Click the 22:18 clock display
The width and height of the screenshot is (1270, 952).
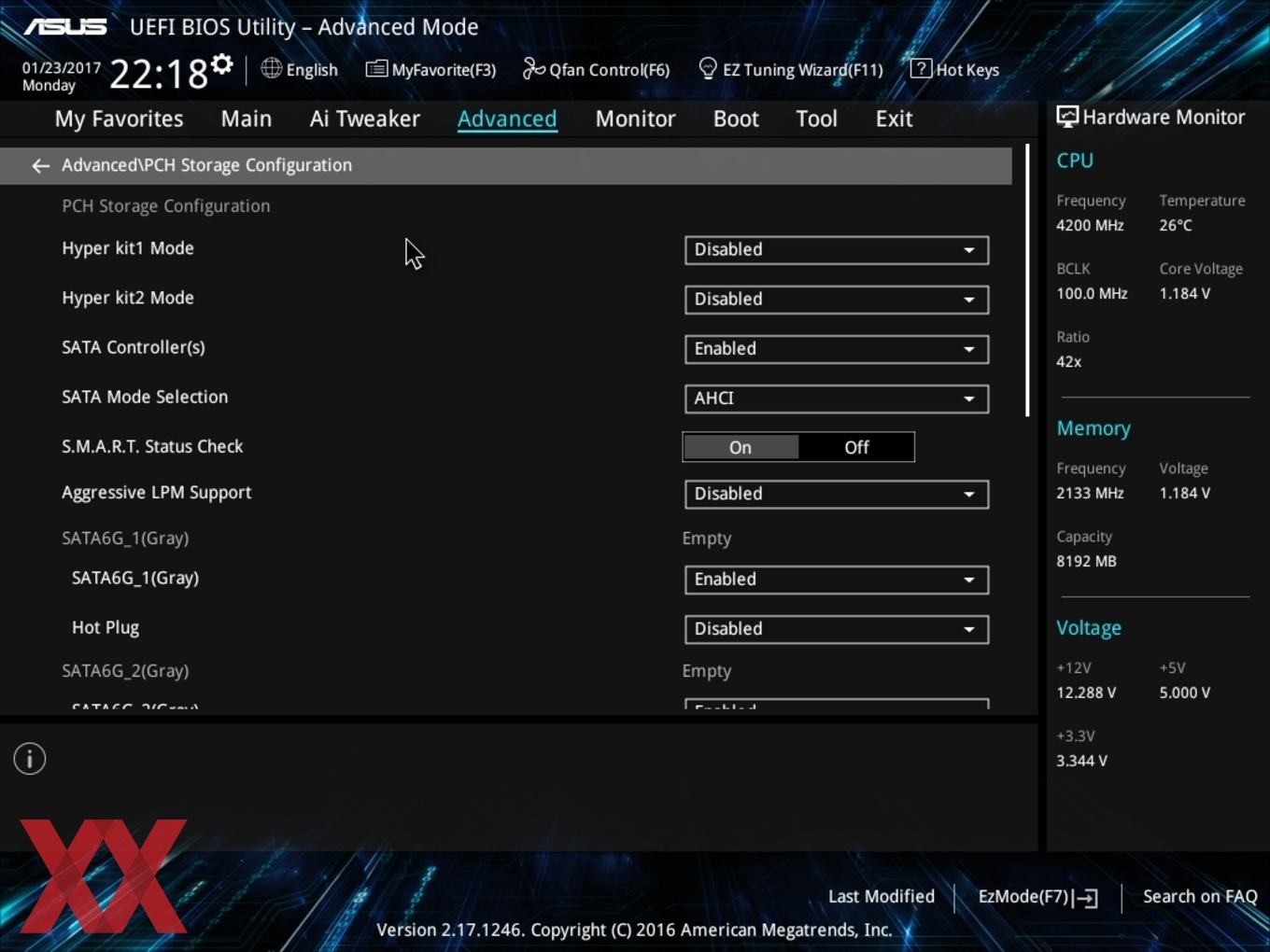(159, 73)
